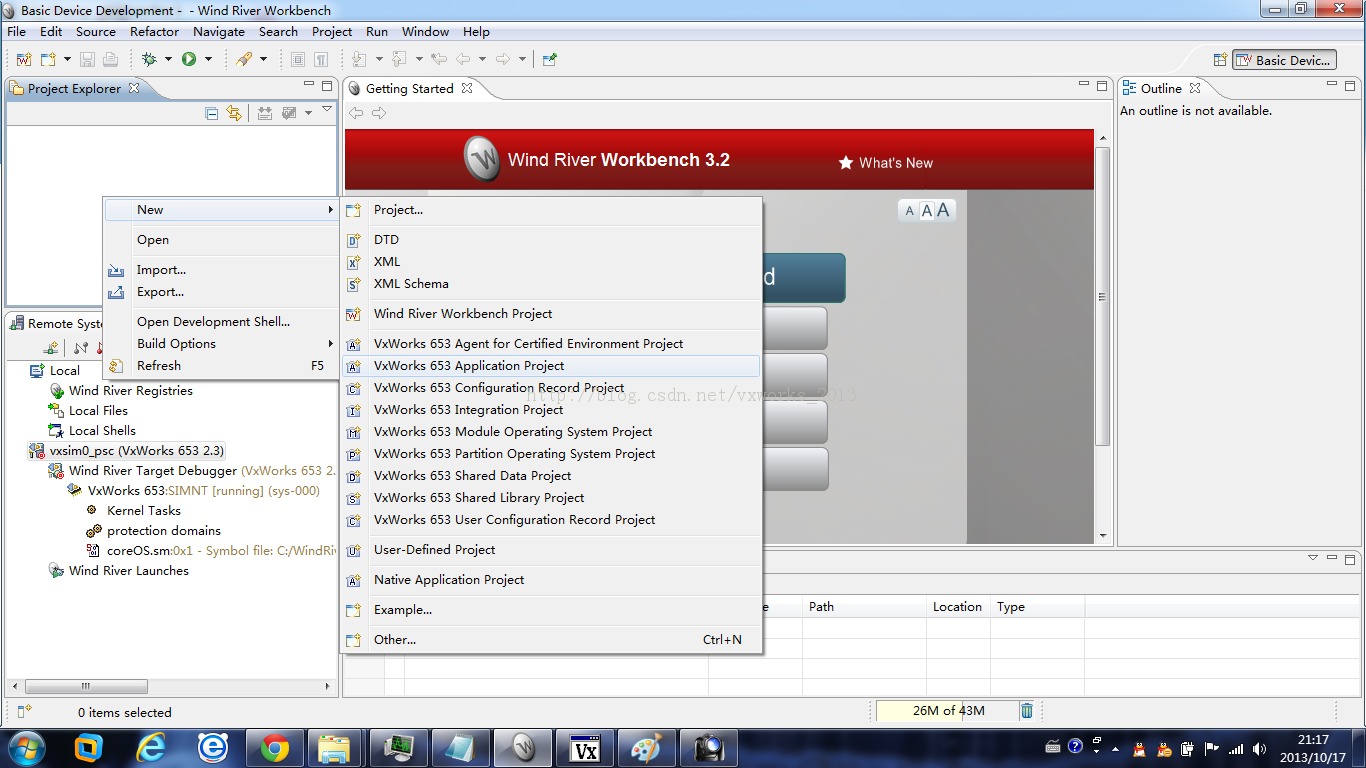Open the Vx application in taskbar
1366x768 pixels.
pos(585,748)
